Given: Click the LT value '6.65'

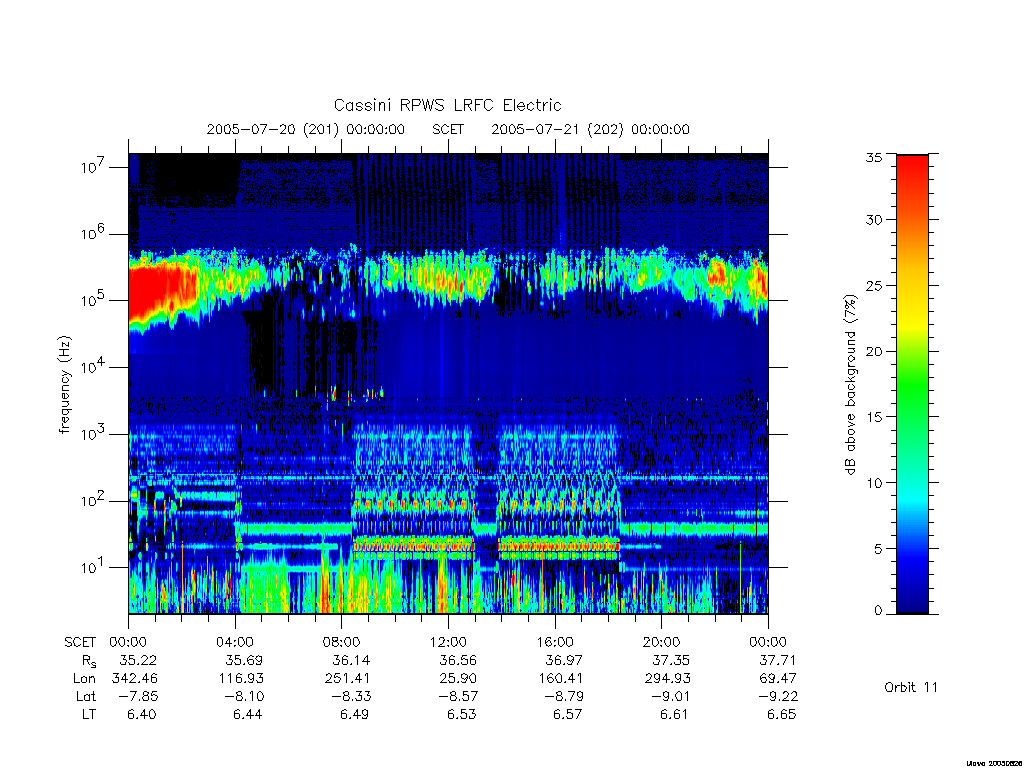Looking at the screenshot, I should pos(781,714).
